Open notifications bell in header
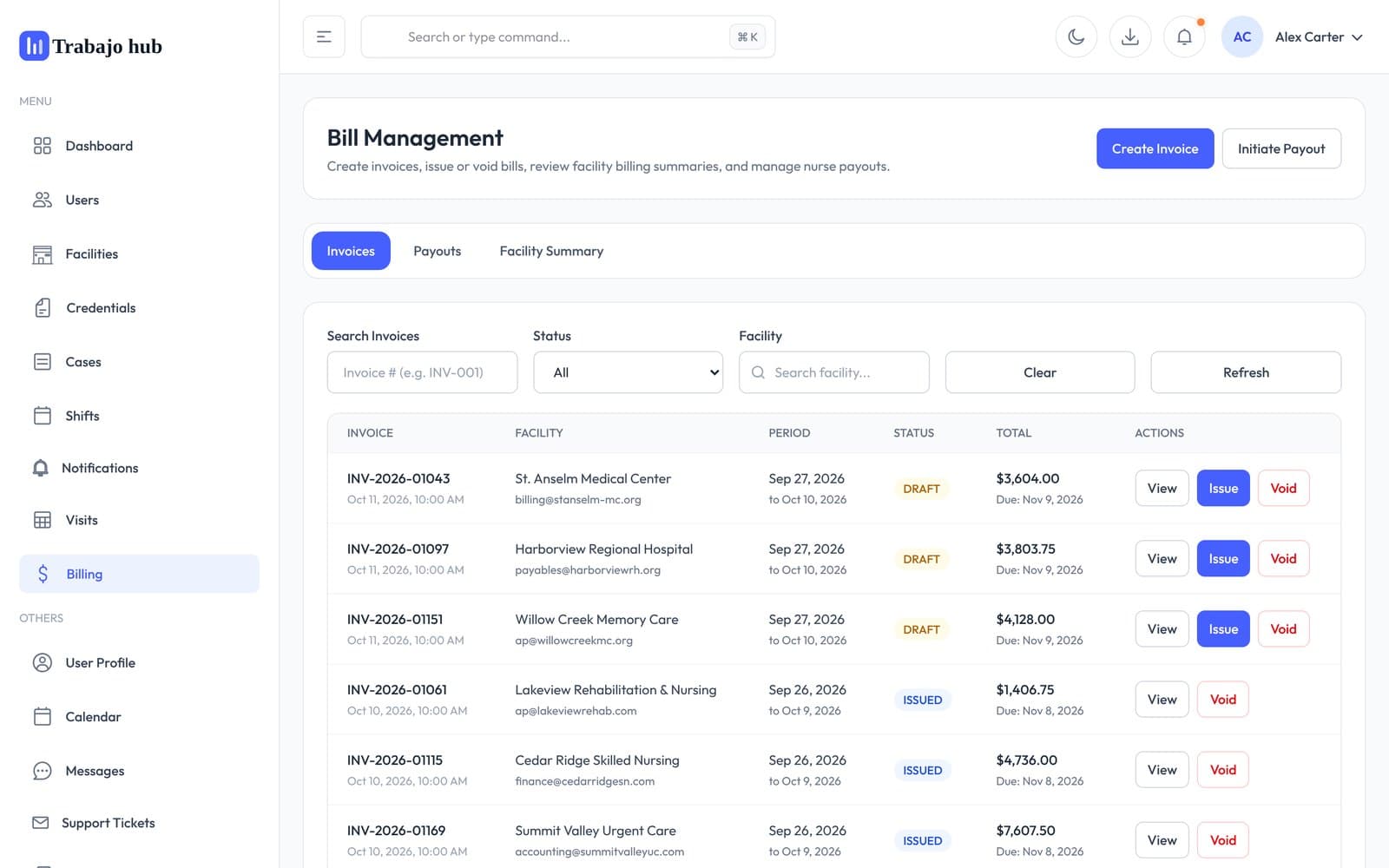This screenshot has height=868, width=1389. 1183,36
